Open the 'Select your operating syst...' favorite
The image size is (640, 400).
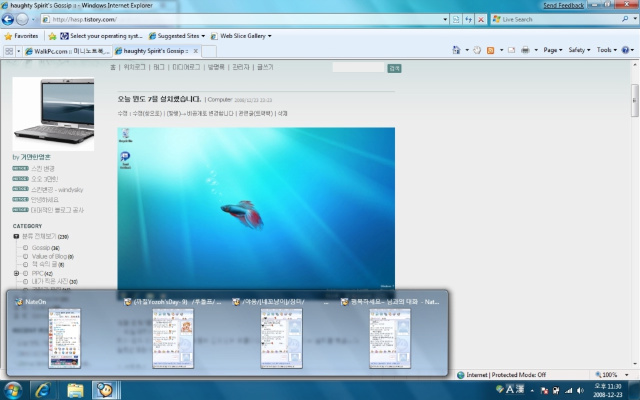[102, 36]
